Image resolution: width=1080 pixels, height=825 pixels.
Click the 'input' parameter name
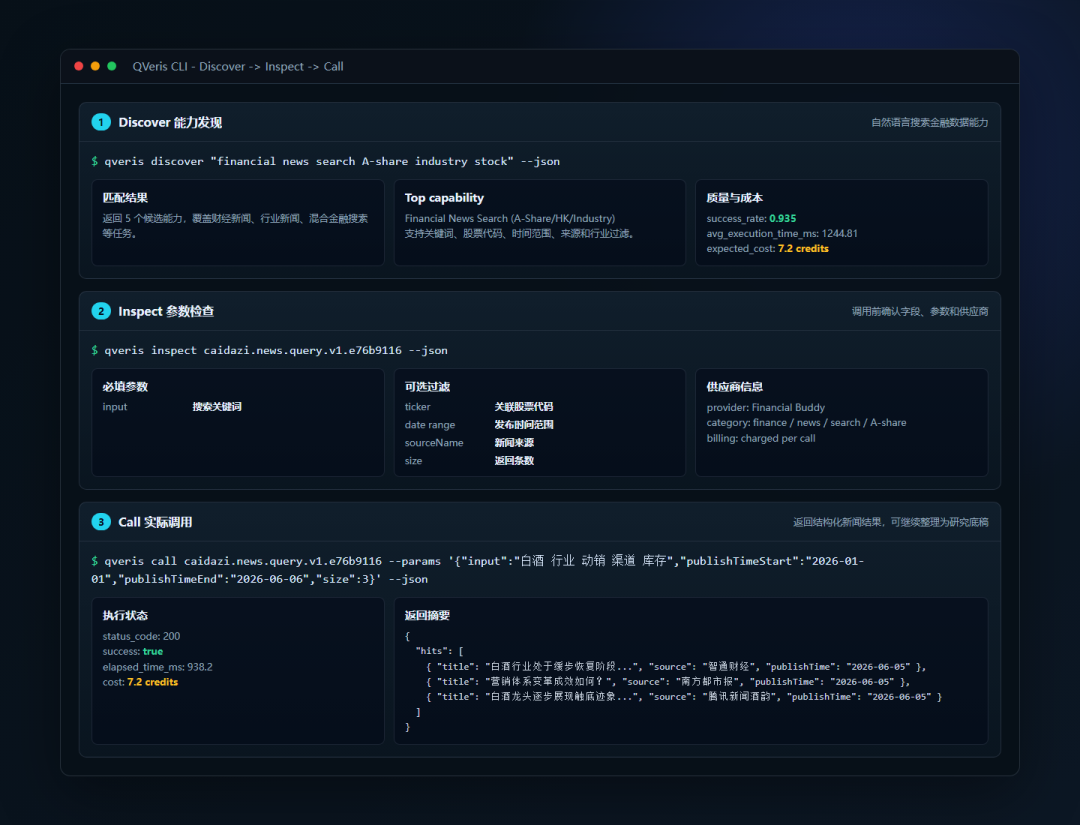[x=114, y=407]
